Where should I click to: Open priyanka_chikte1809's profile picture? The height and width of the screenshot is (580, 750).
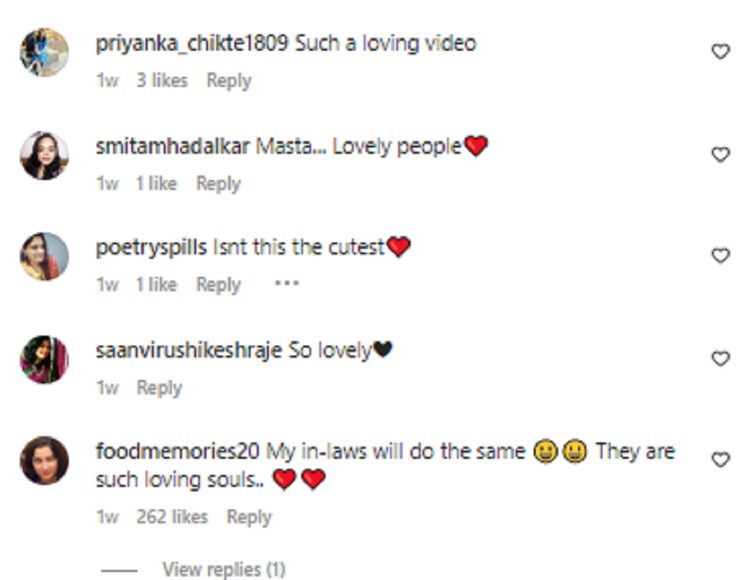pyautogui.click(x=44, y=52)
